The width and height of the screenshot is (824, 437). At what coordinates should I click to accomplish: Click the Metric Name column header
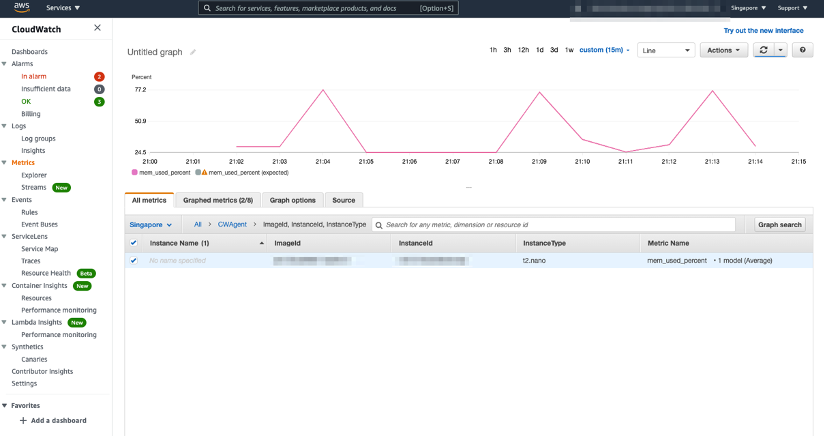point(668,243)
